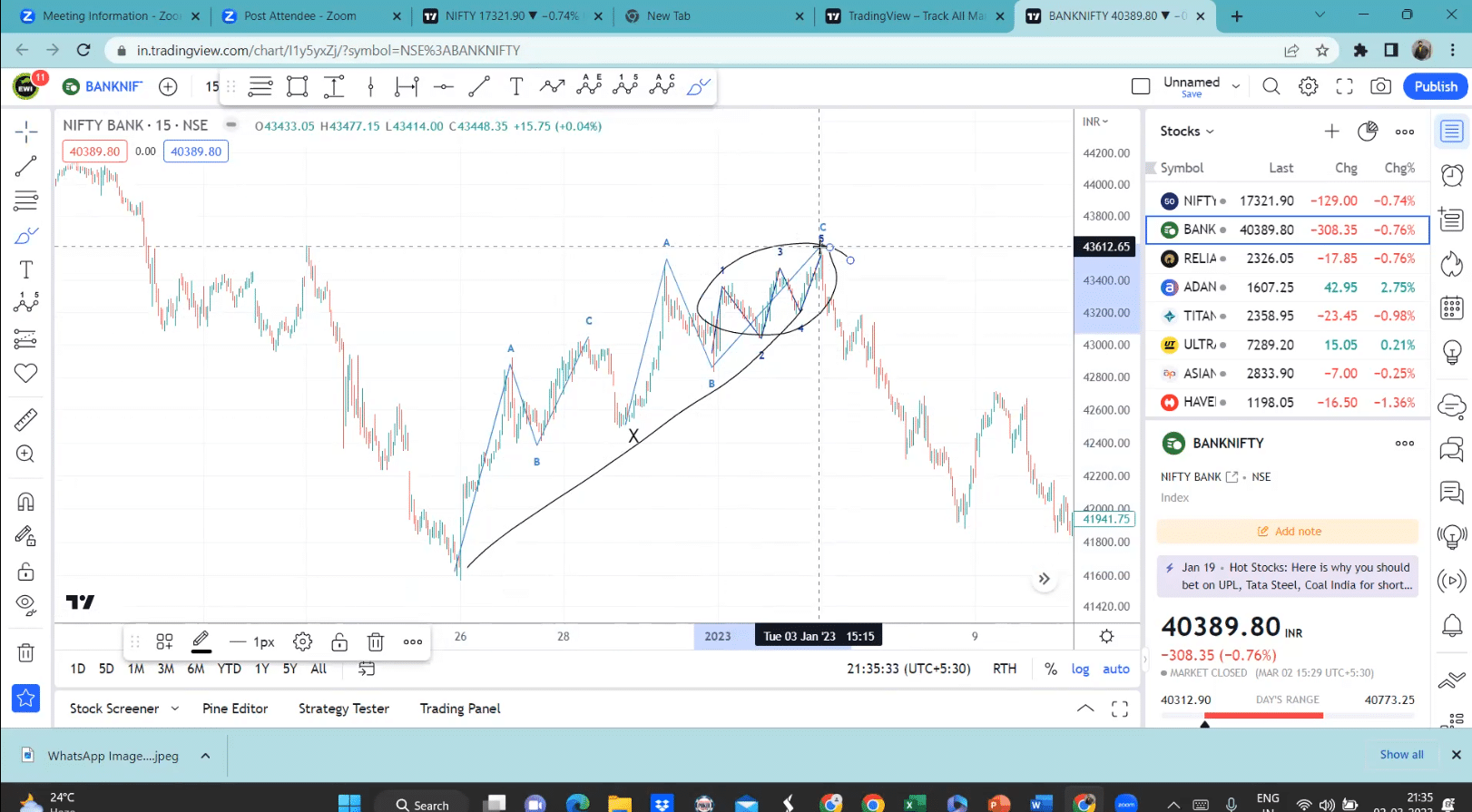Screen dimensions: 1472x812
Task: Hide all drawings with the eye icon
Action: [25, 605]
